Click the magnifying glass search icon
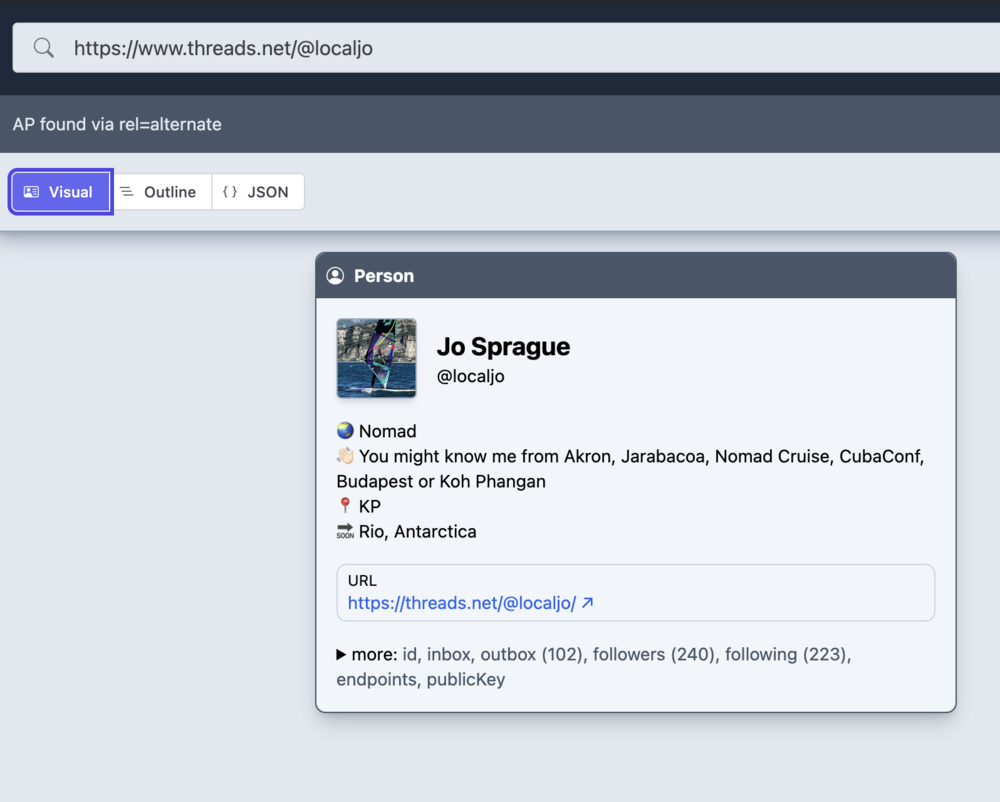 coord(43,48)
